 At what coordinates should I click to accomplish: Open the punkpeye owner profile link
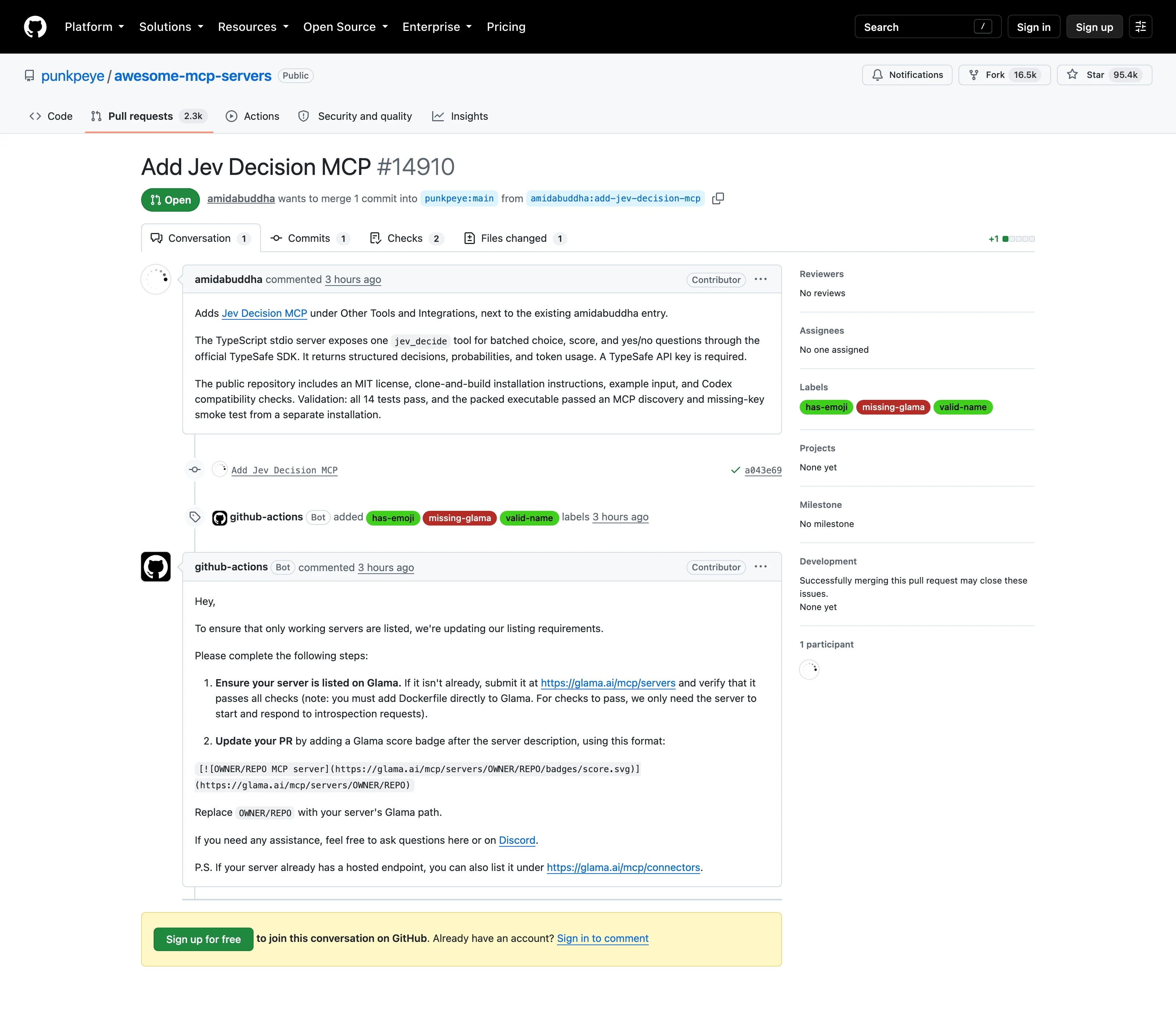click(73, 76)
